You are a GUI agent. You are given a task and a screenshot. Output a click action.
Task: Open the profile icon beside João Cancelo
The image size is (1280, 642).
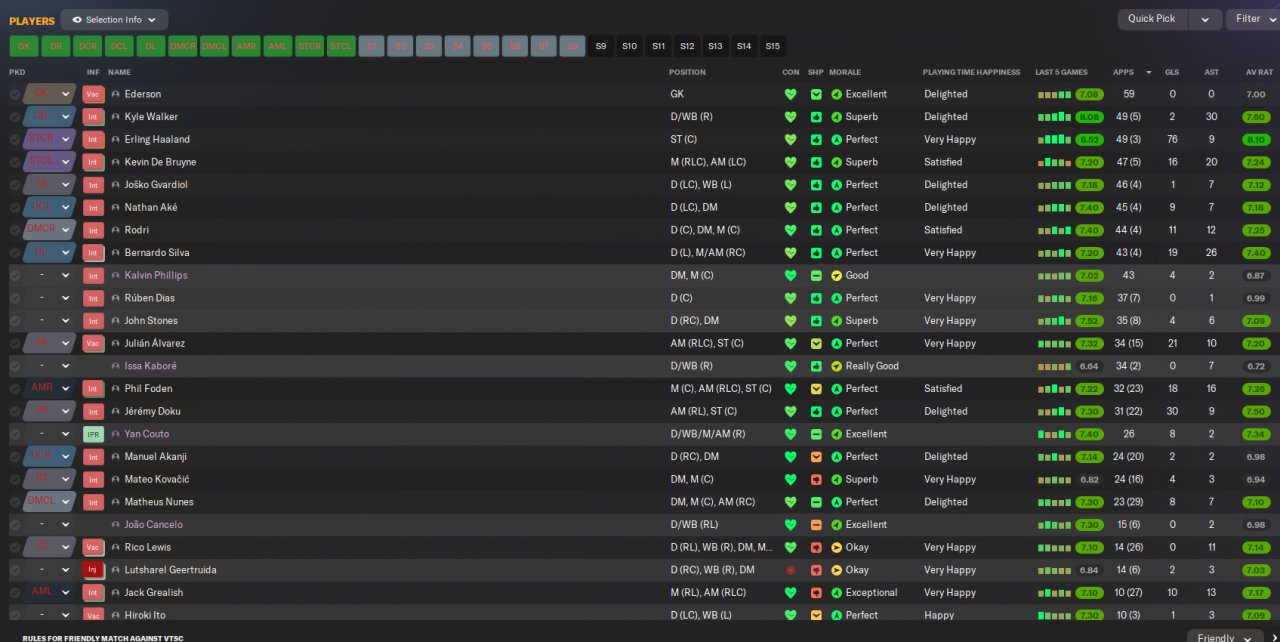coord(115,524)
